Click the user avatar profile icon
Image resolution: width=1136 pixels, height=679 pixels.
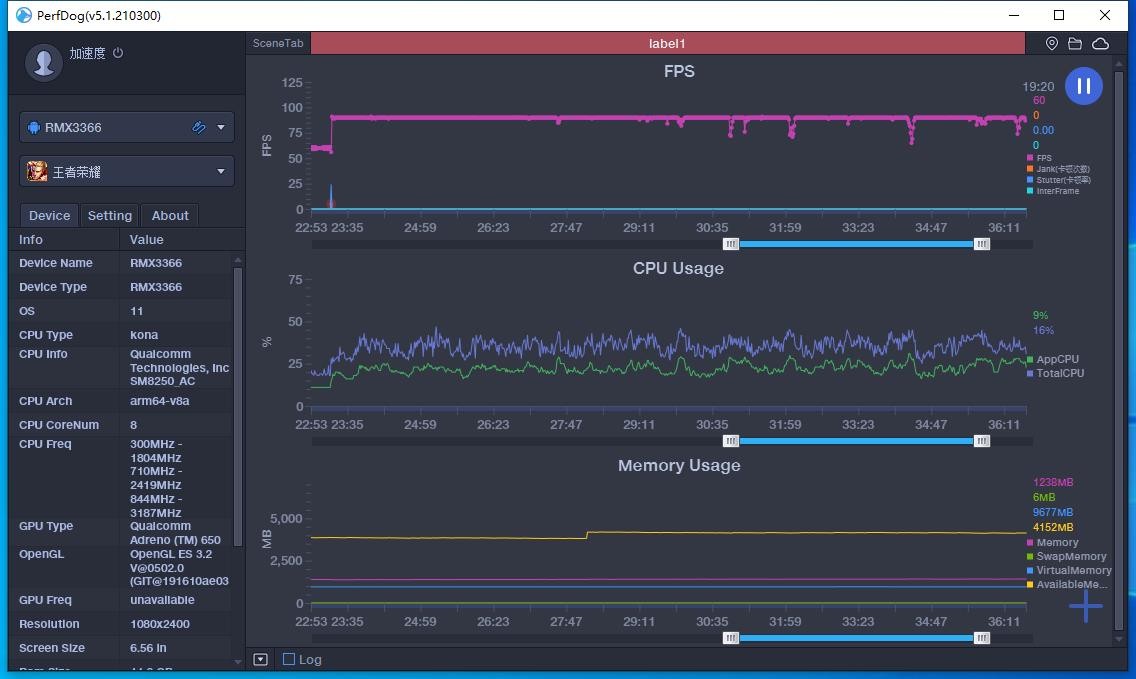(43, 62)
